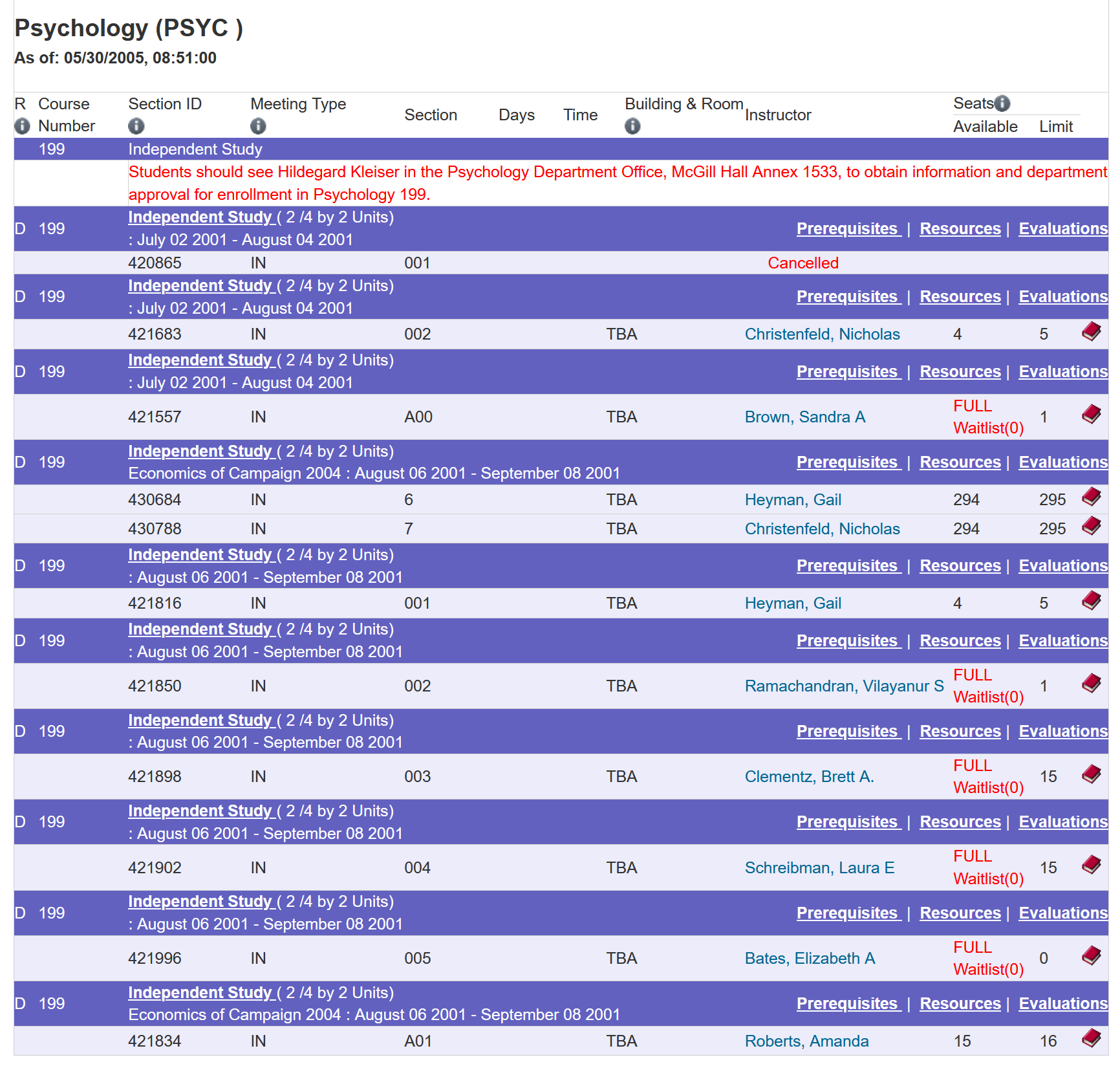Open the book icon for Brown, Sandra A row

click(1092, 415)
